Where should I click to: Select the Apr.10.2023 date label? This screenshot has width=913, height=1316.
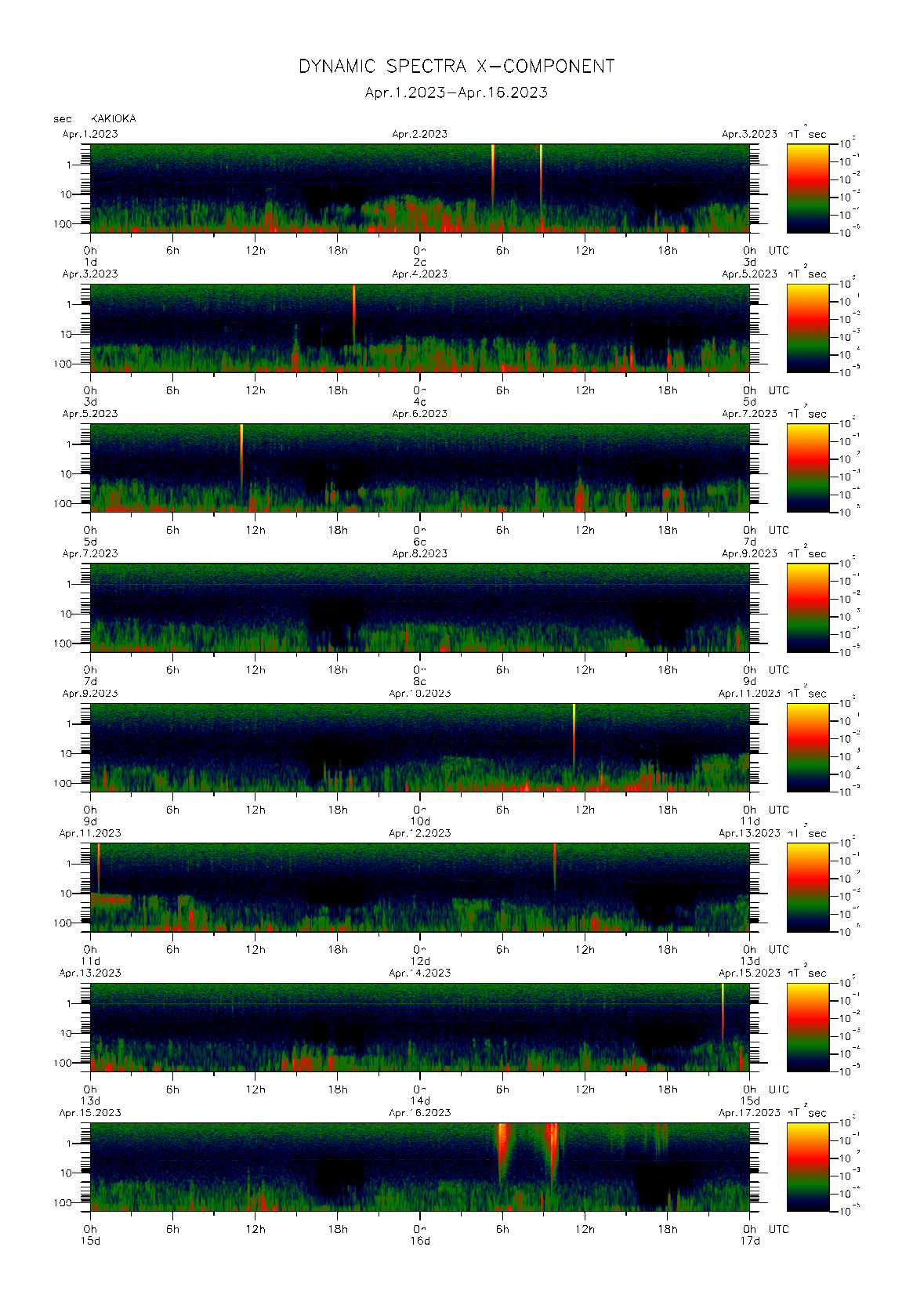(x=420, y=694)
